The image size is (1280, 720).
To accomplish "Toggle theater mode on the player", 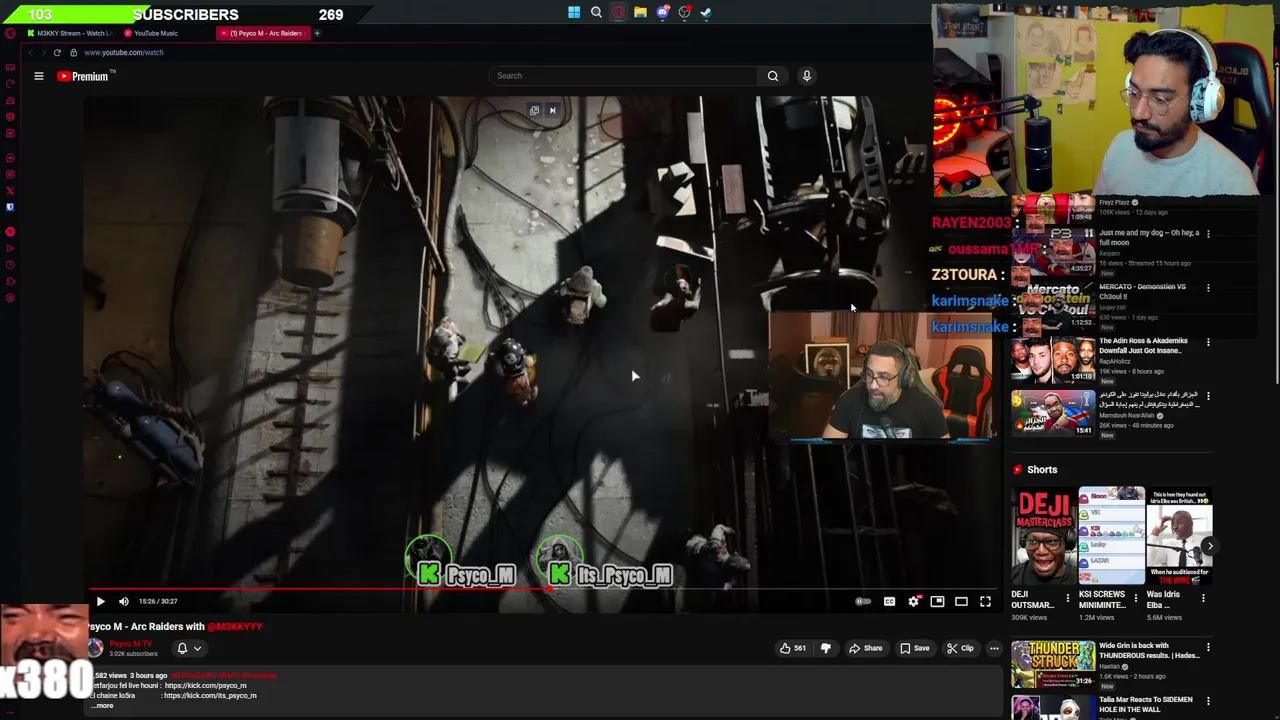I will 961,601.
